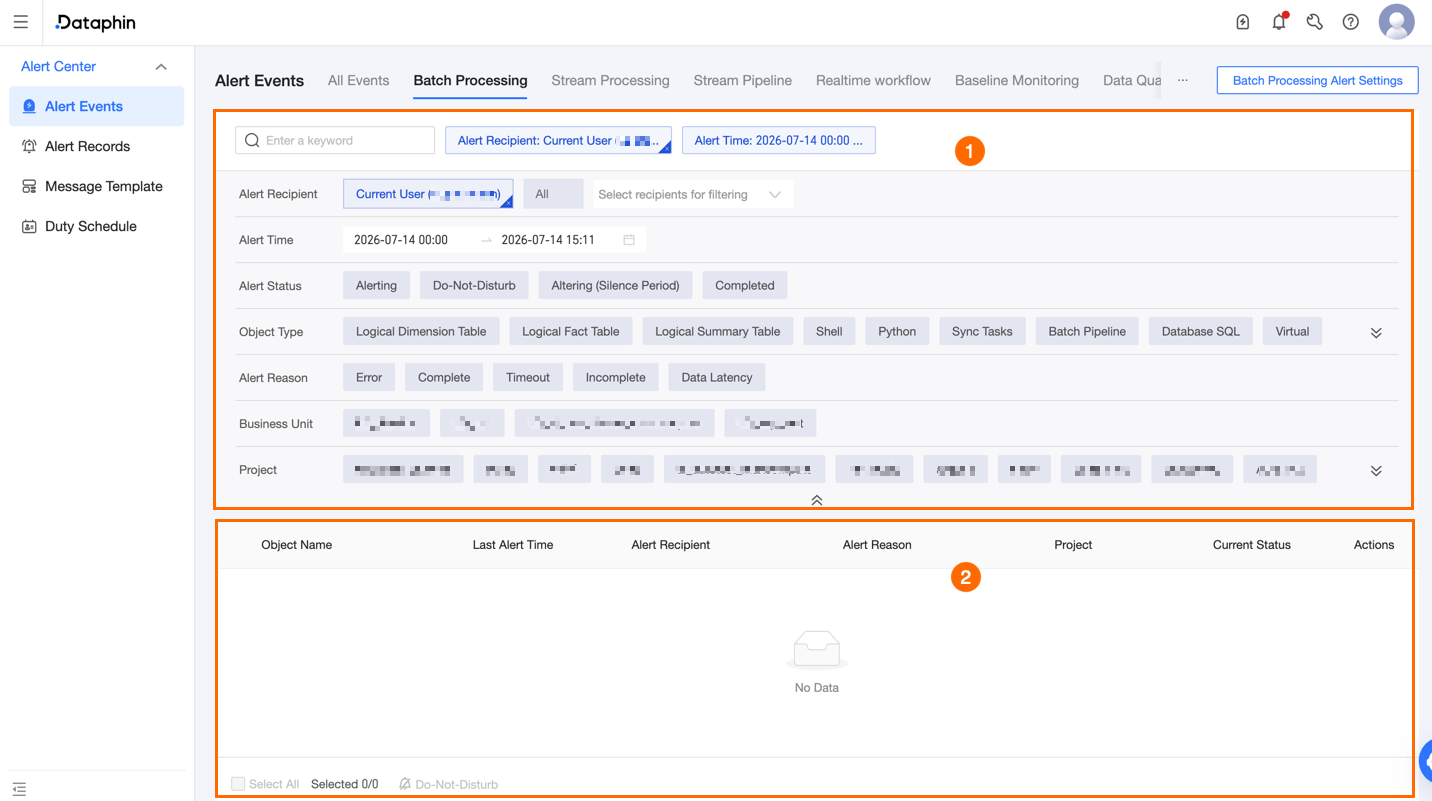The image size is (1432, 801).
Task: Click the calendar icon in Alert Time
Action: (x=629, y=240)
